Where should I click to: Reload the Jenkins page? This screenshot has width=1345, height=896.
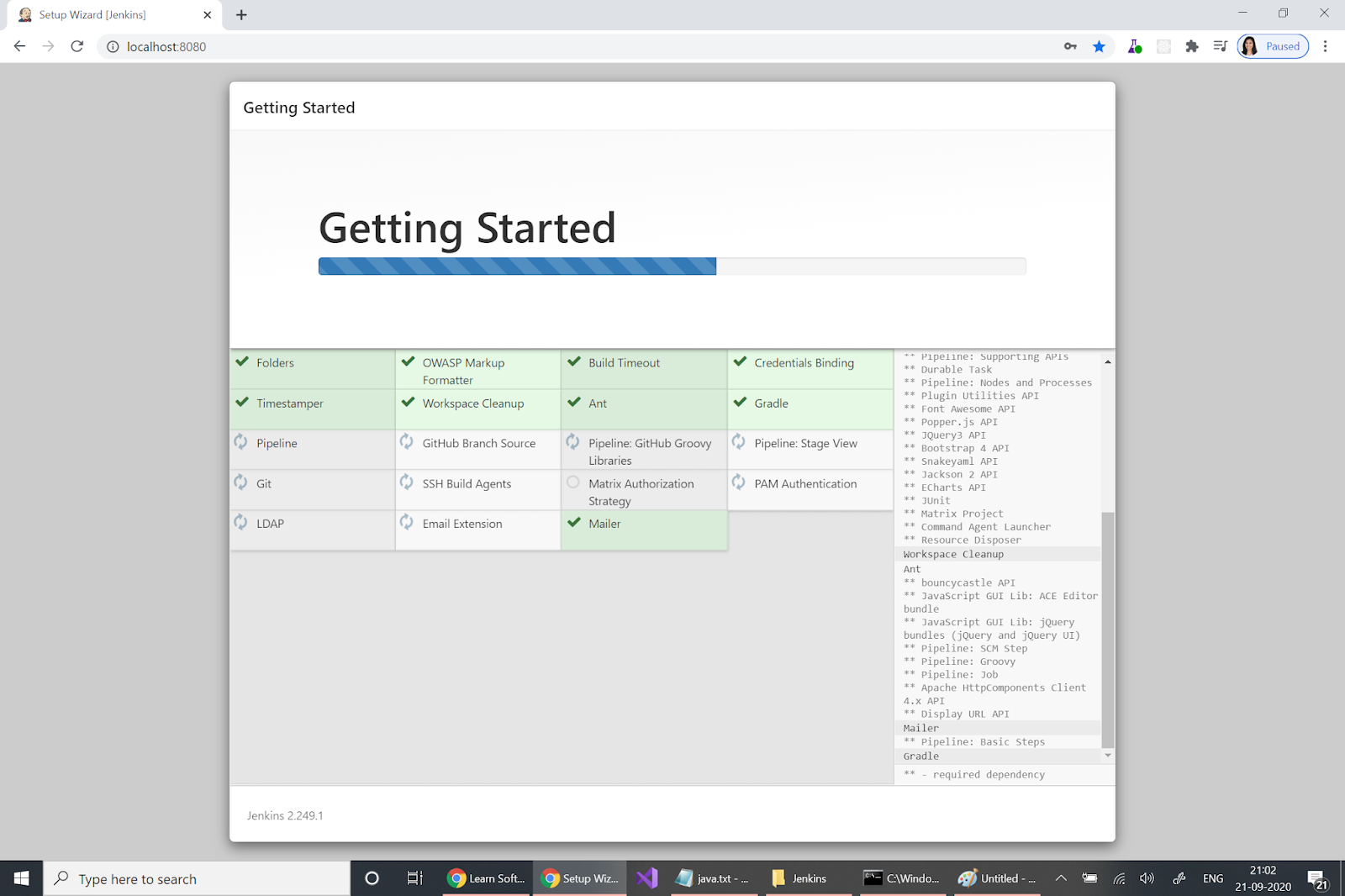(x=77, y=46)
